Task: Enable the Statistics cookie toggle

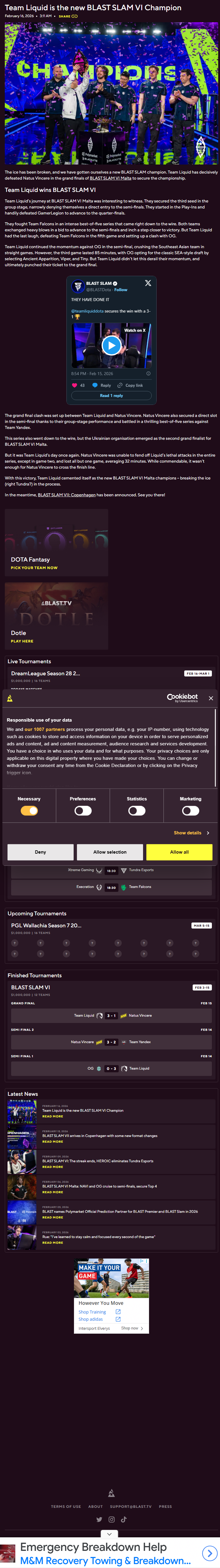Action: click(137, 810)
